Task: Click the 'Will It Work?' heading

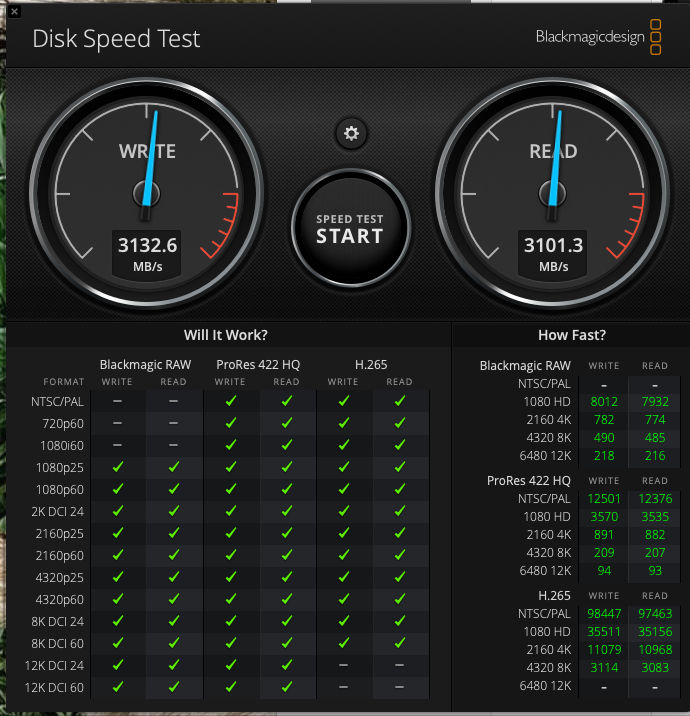Action: coord(226,335)
